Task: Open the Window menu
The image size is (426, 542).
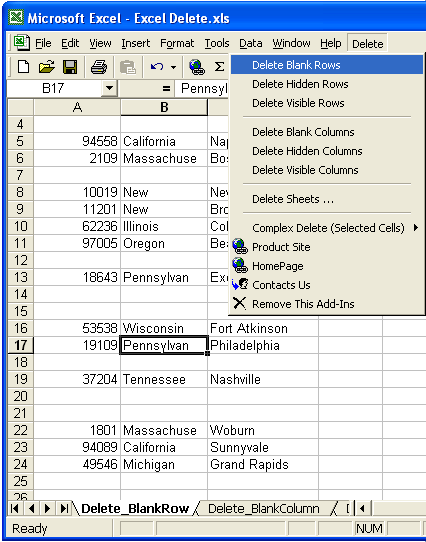Action: tap(291, 43)
